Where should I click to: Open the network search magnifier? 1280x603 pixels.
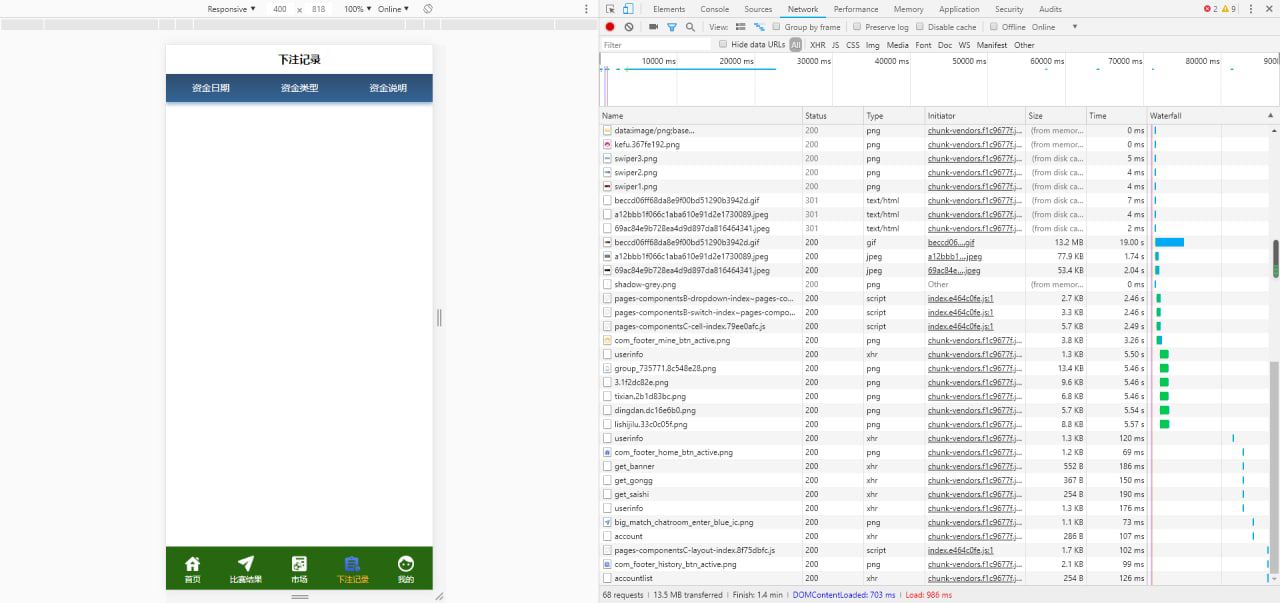coord(690,27)
